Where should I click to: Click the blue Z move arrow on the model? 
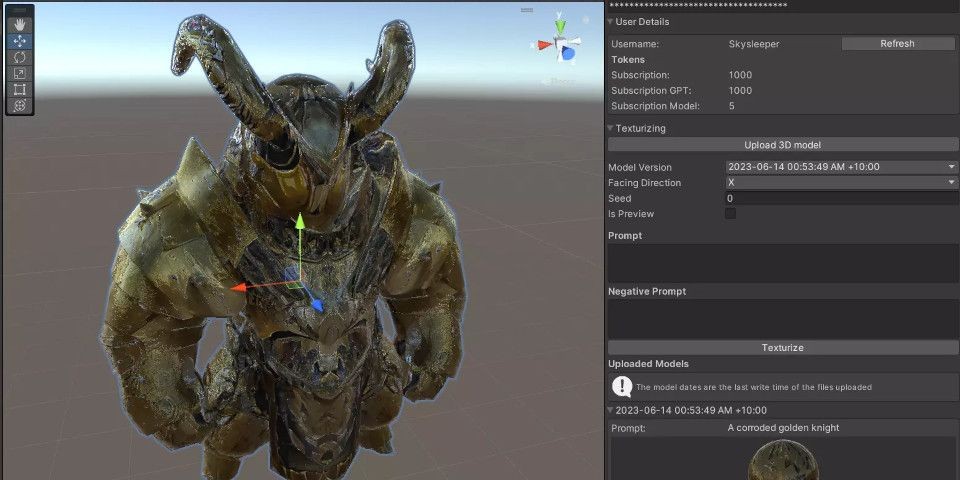point(317,304)
